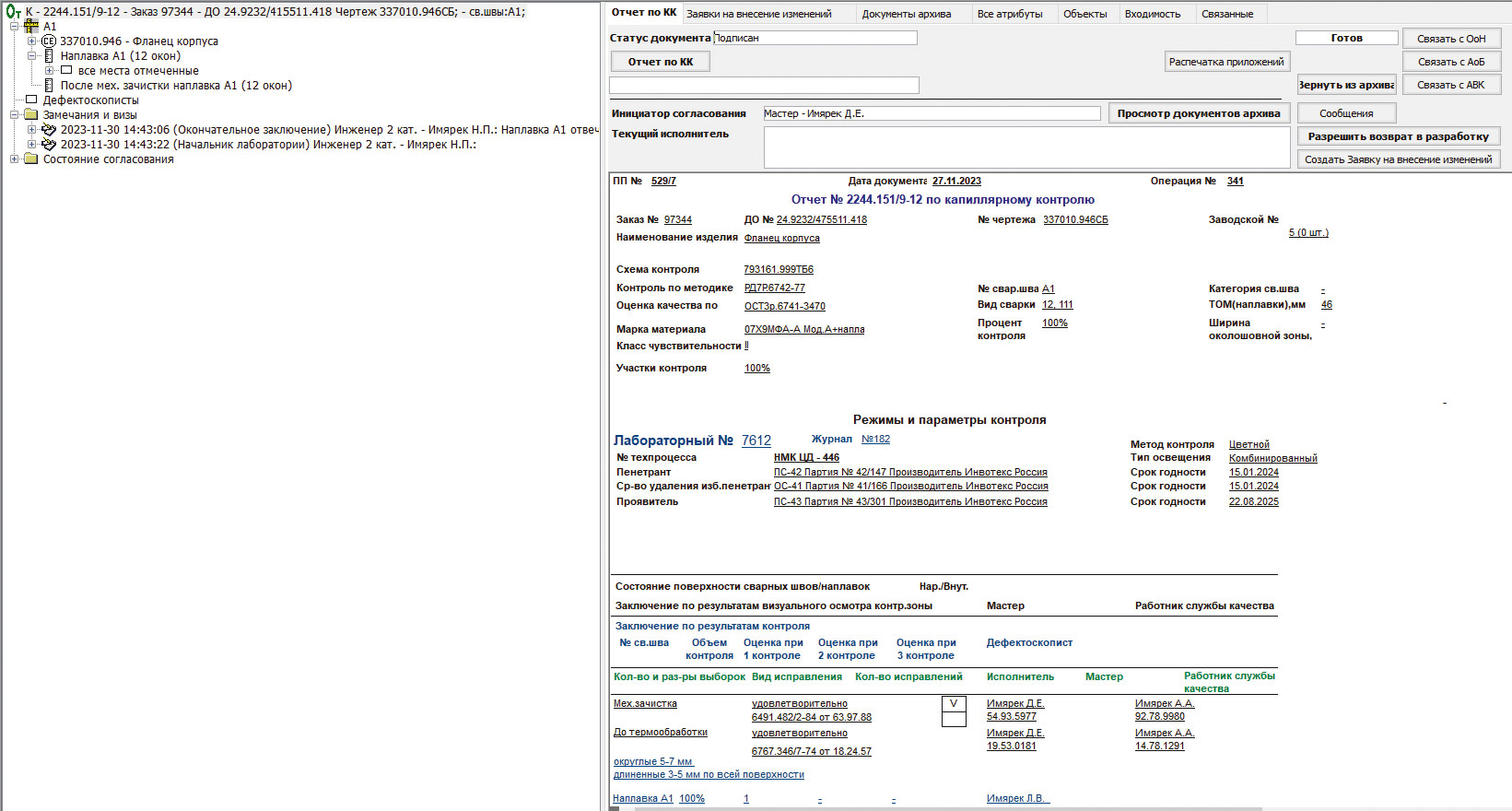
Task: Click the ruler icon beside the A1 node
Action: click(31, 27)
